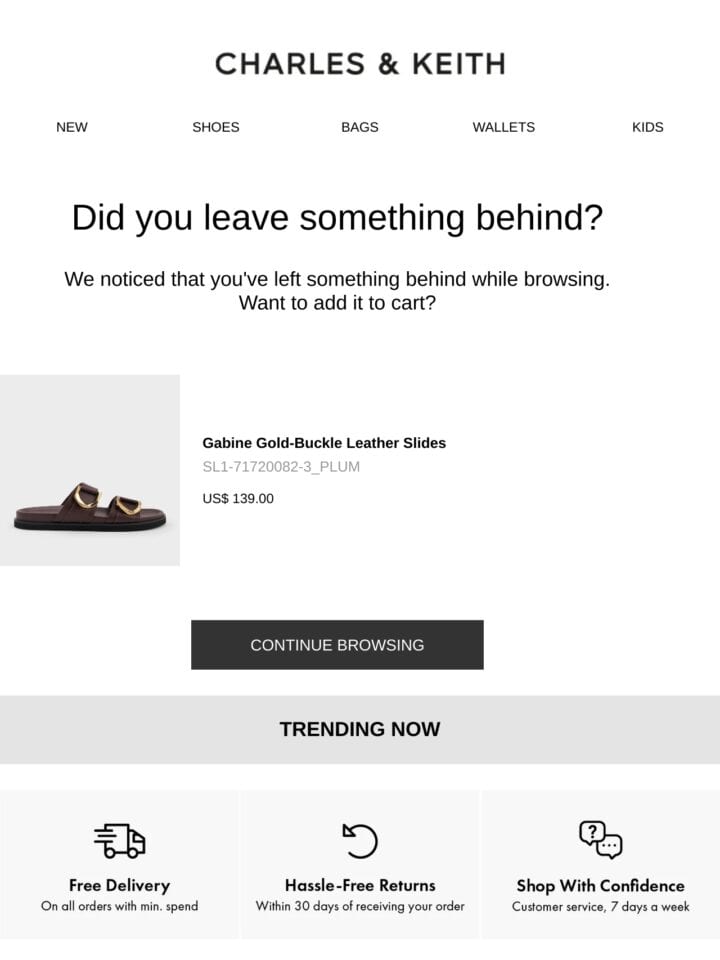
Task: Open the Charles & Keith logo
Action: (x=360, y=64)
